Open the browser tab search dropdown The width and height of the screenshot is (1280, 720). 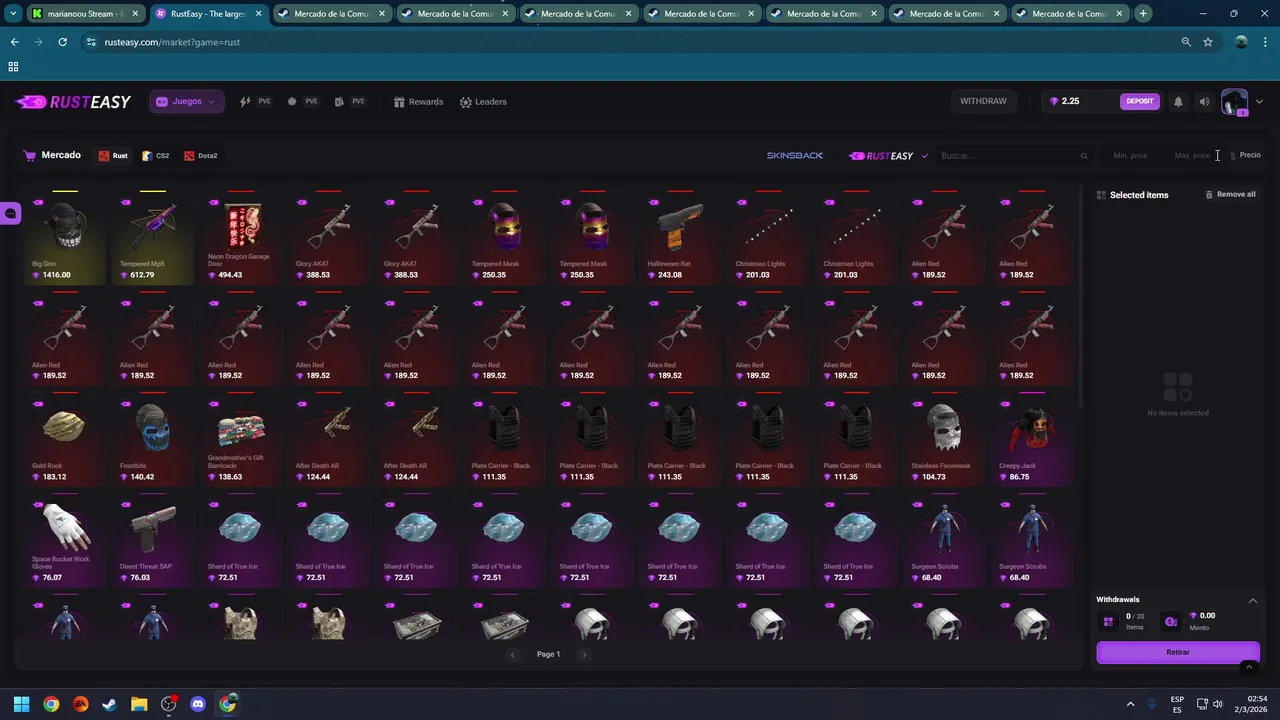click(x=12, y=14)
